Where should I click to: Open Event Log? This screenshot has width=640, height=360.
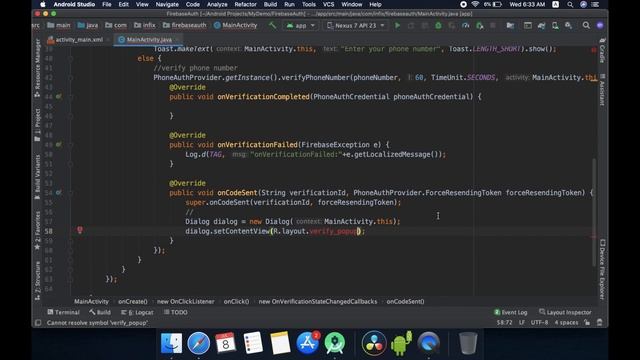coord(511,312)
